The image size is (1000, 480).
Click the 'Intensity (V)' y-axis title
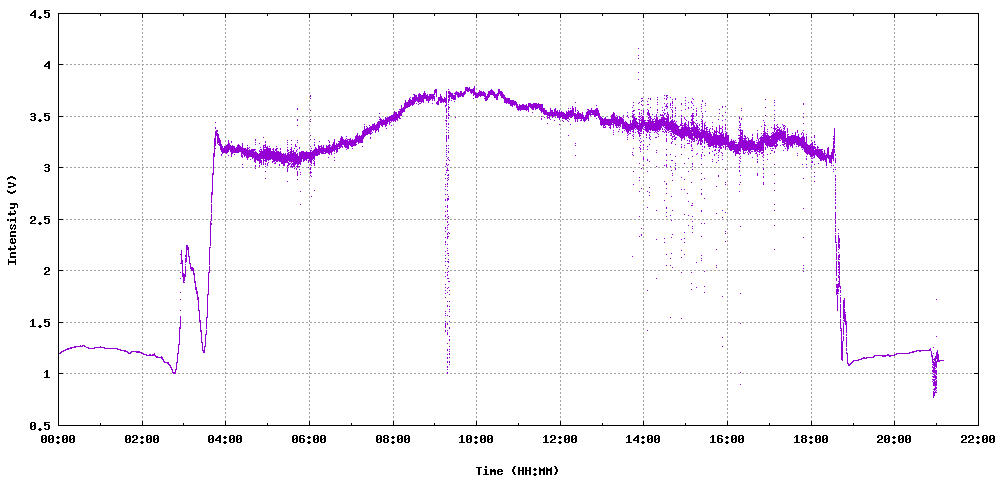(x=11, y=219)
